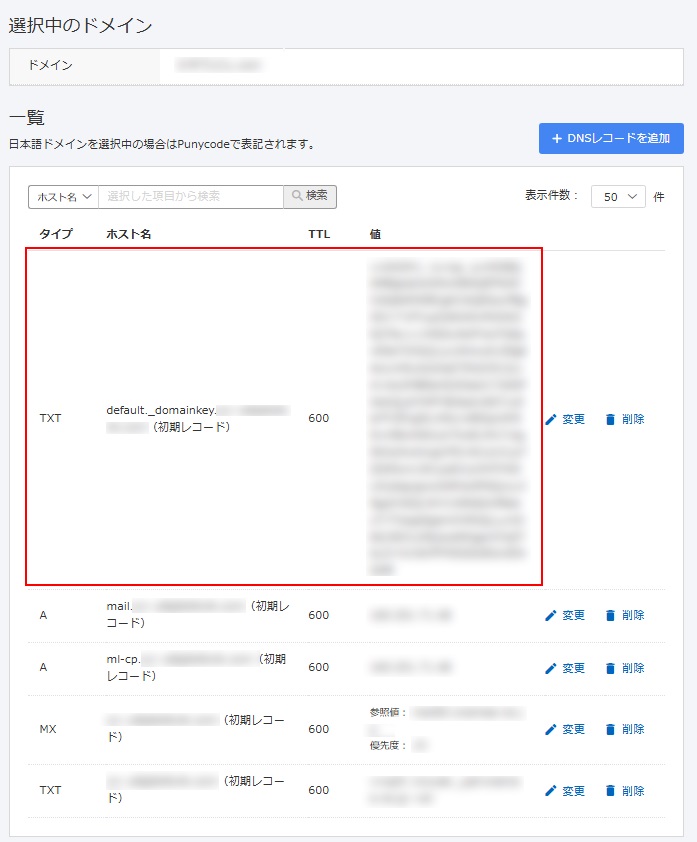Click 変更 link in the MX record row
The height and width of the screenshot is (842, 697).
[x=573, y=729]
